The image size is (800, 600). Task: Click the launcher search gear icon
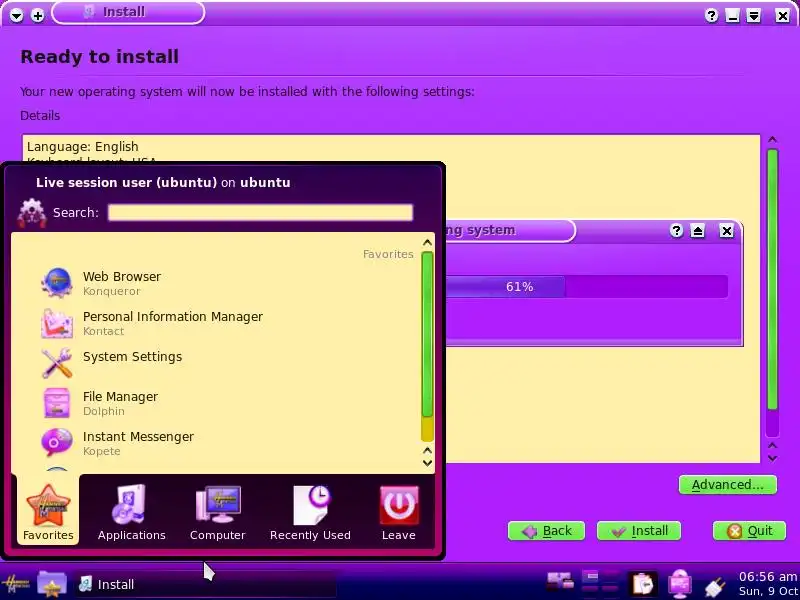(32, 213)
